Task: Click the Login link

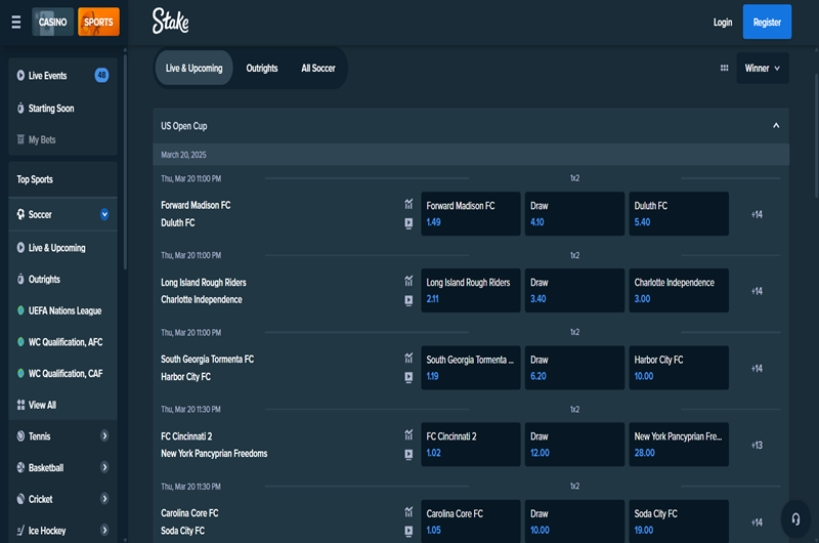Action: pos(722,22)
